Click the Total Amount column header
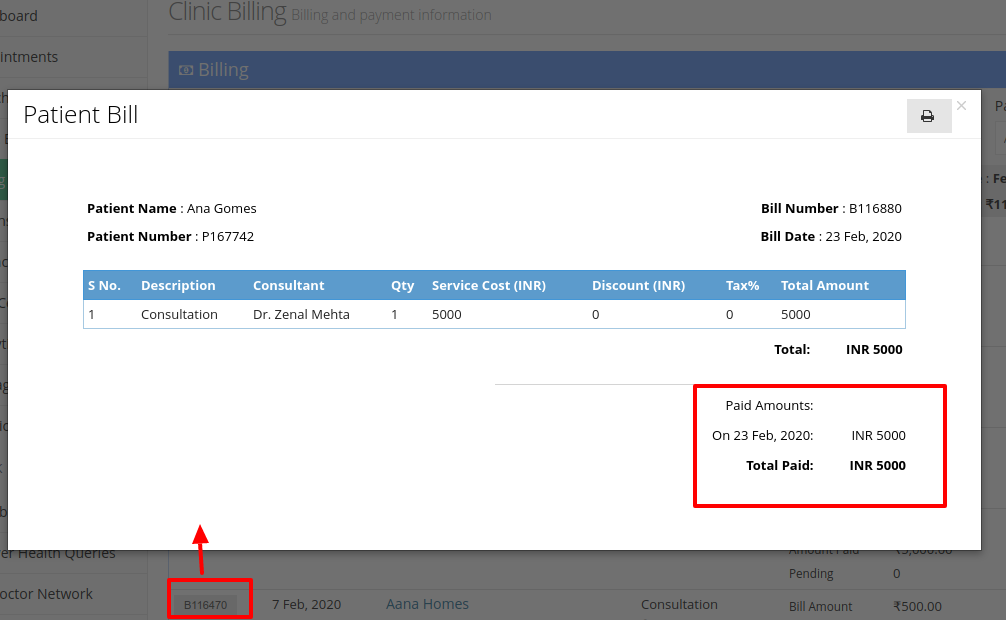 click(824, 286)
